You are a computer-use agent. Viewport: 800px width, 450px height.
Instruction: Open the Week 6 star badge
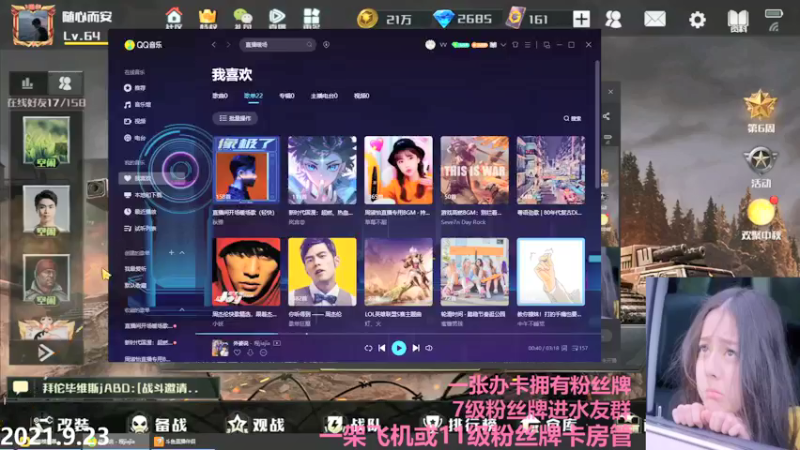pyautogui.click(x=760, y=110)
